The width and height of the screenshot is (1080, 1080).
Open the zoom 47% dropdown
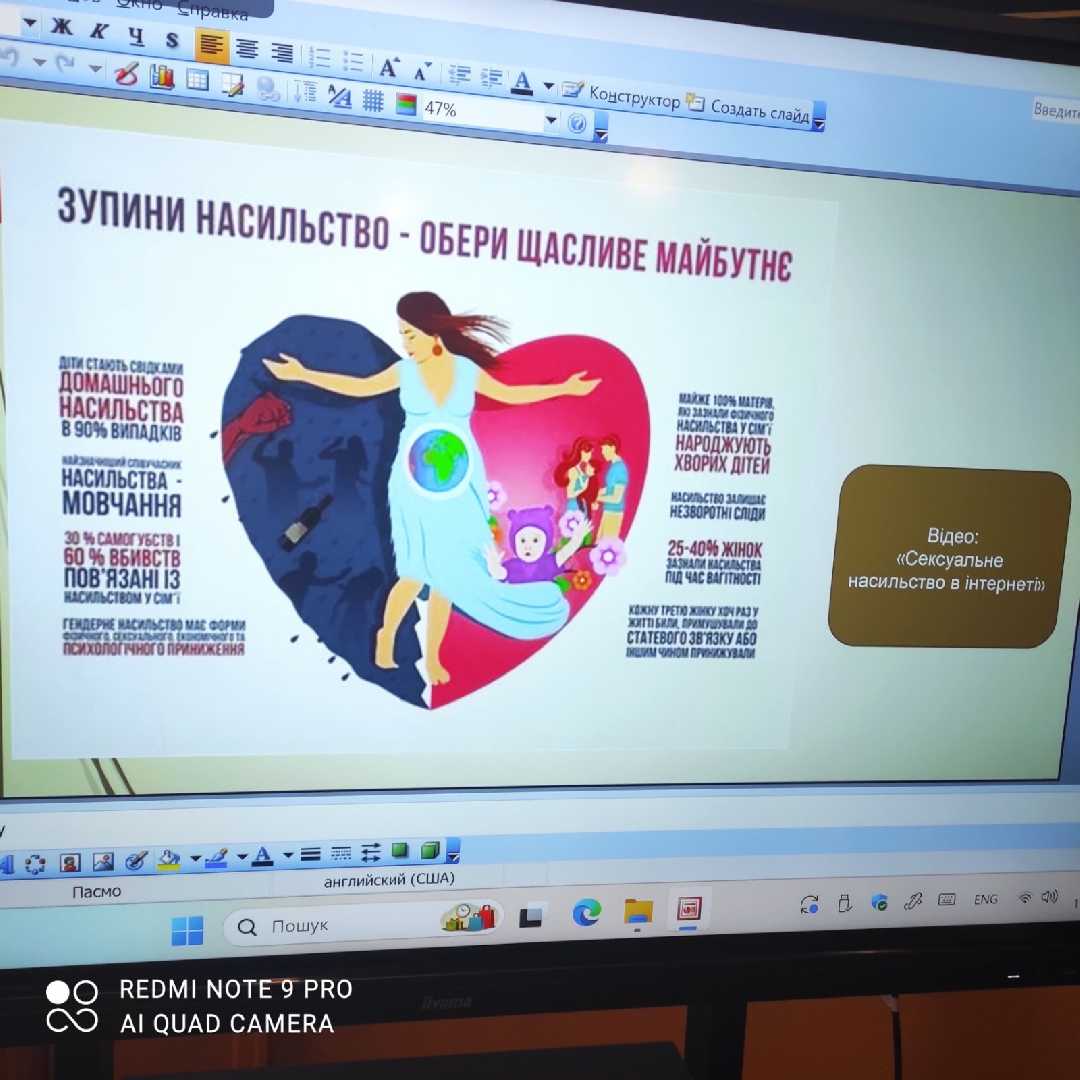(x=551, y=121)
